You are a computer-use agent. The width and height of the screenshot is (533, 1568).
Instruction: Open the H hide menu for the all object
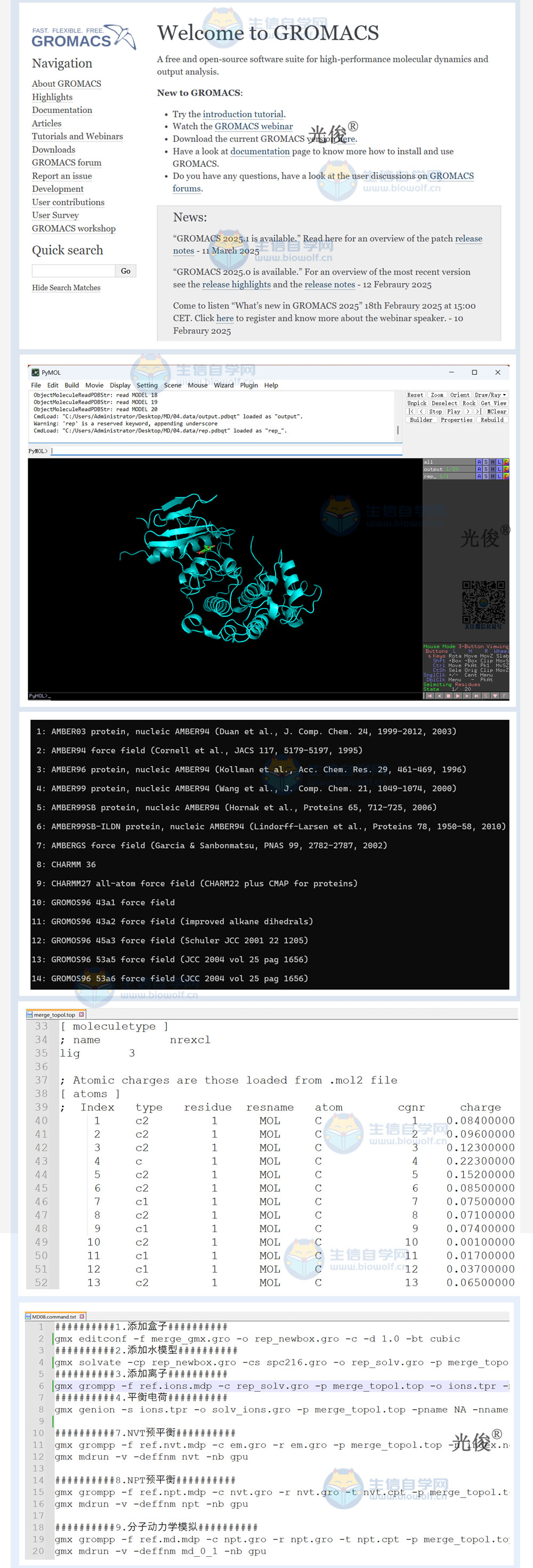click(x=492, y=462)
